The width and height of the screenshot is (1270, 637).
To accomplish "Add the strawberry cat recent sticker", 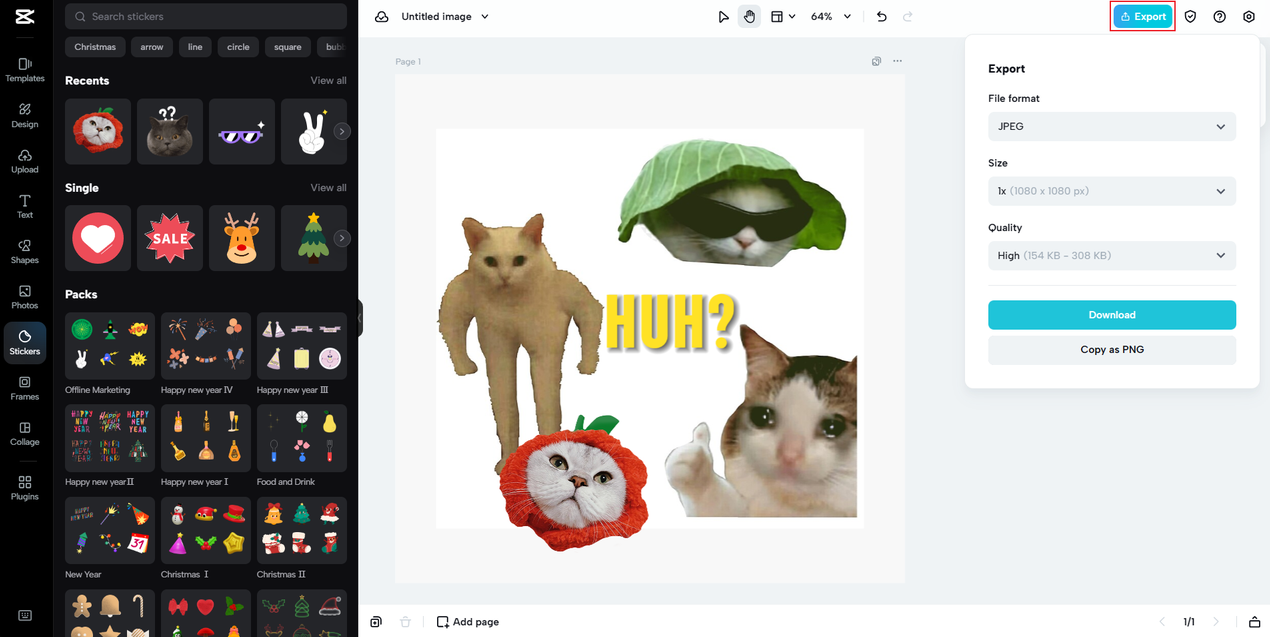I will (x=98, y=131).
